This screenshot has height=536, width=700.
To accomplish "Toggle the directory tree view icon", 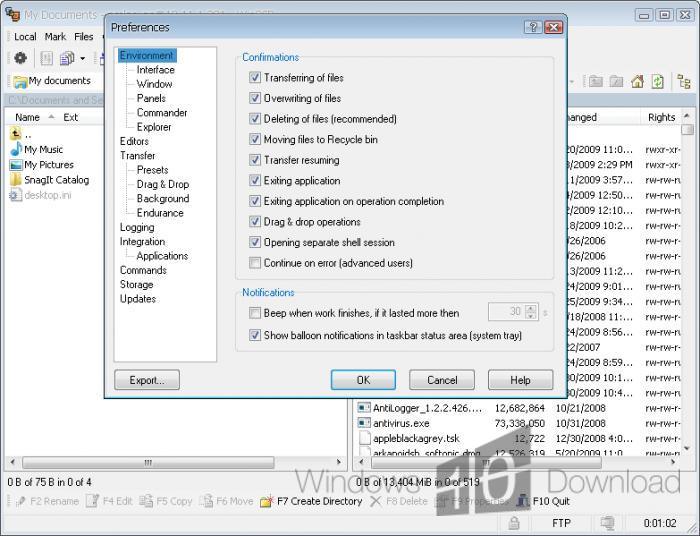I will [683, 81].
